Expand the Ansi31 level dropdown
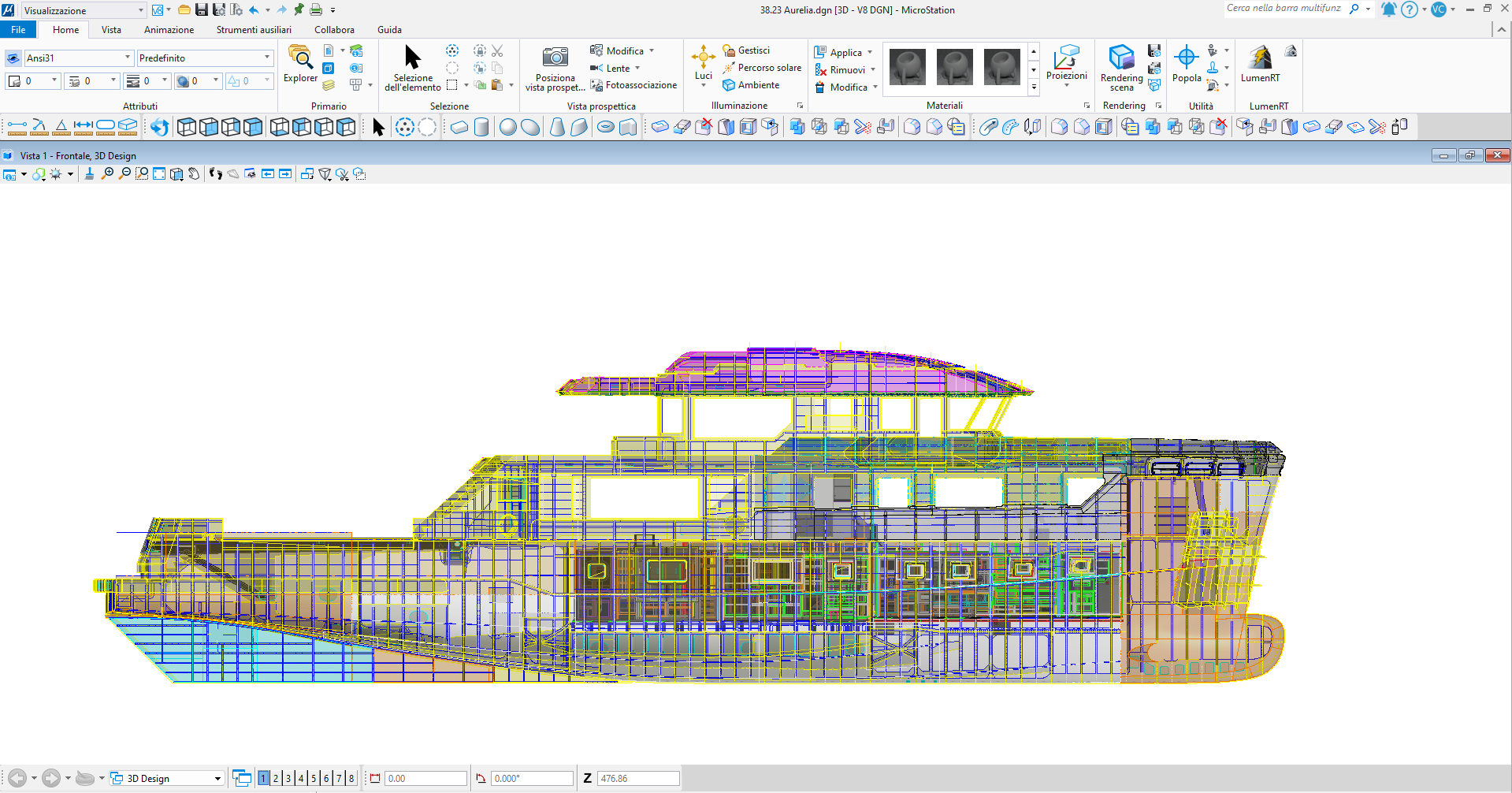 (127, 58)
